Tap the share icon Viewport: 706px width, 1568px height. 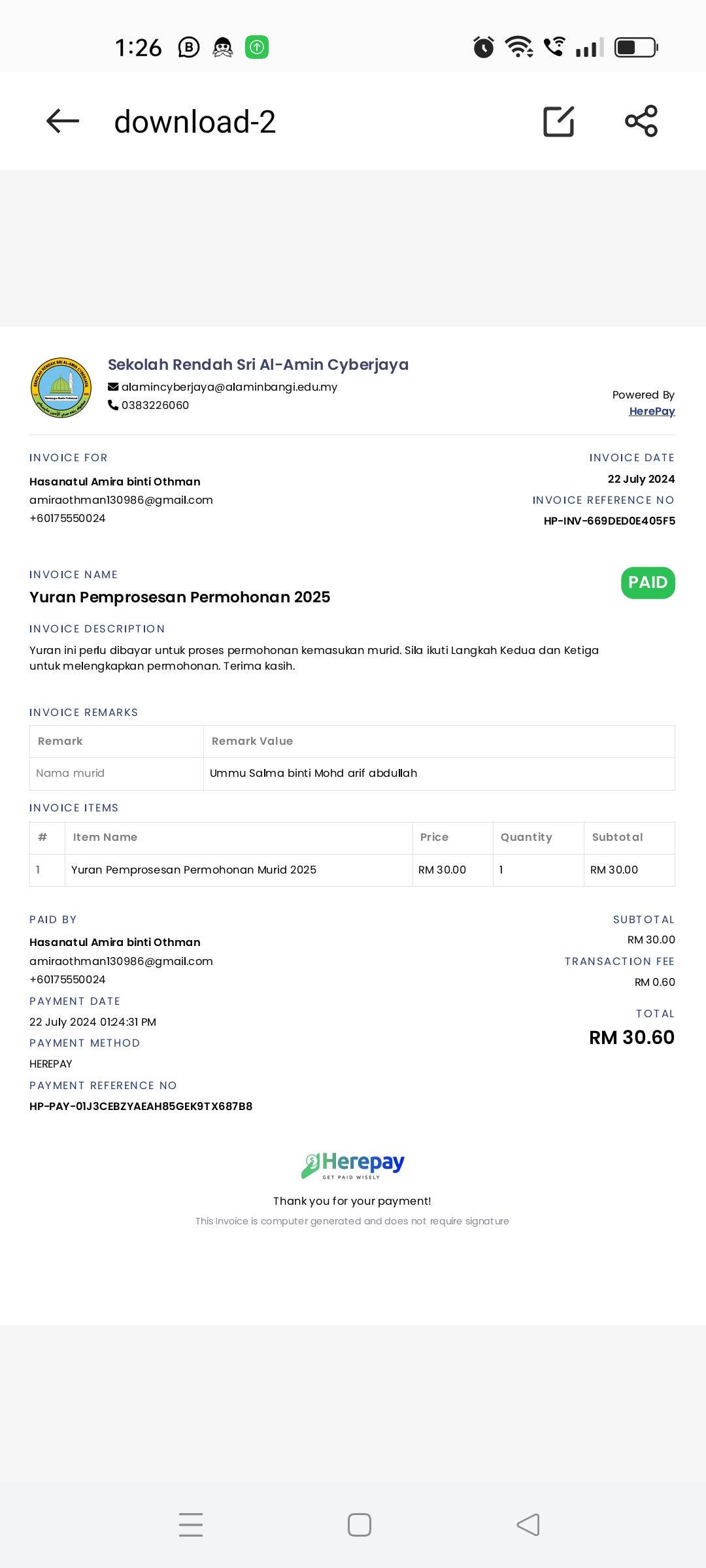click(x=641, y=121)
